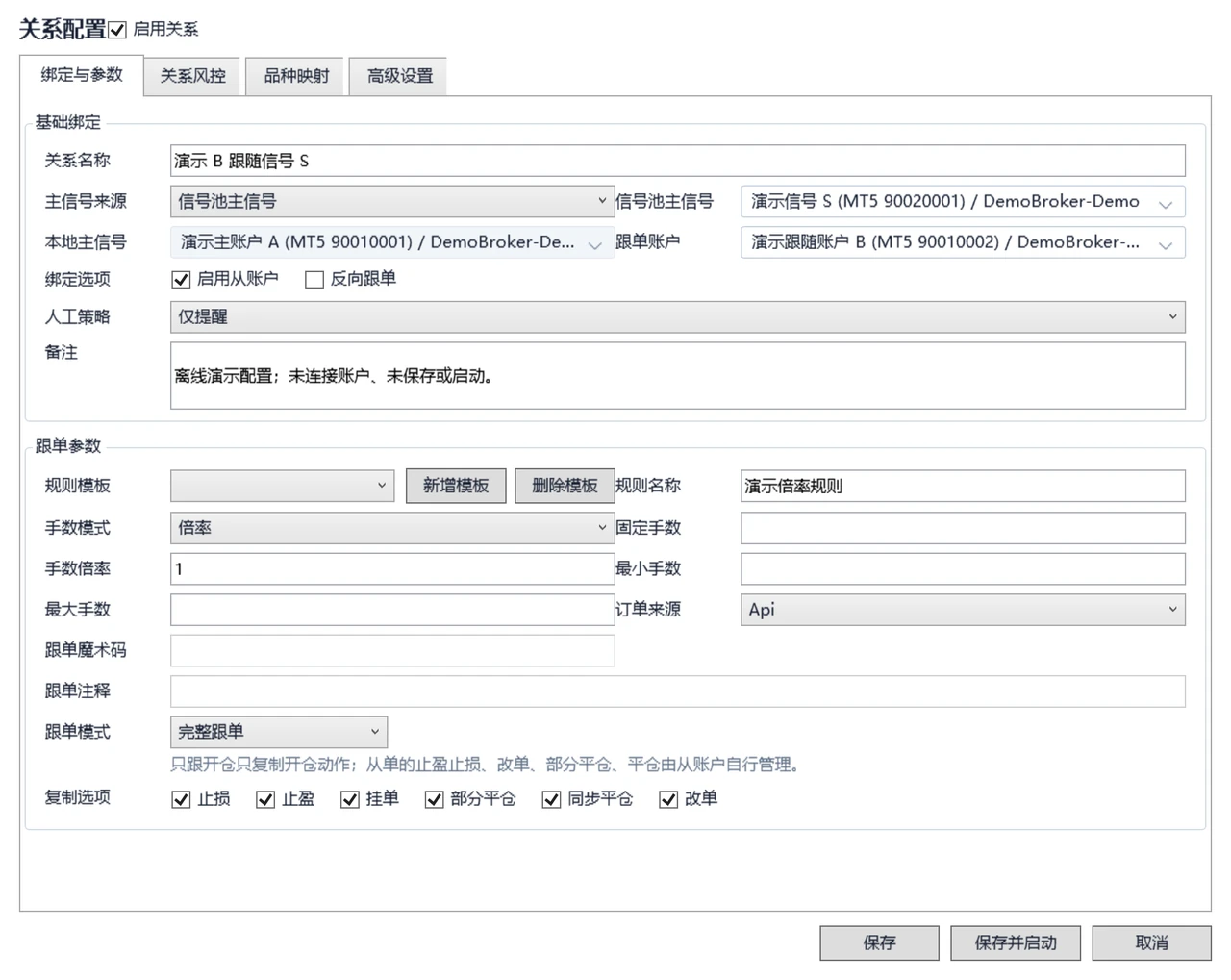Screen dimensions: 1231x980
Task: Open the 品种映射 tab
Action: (x=296, y=76)
